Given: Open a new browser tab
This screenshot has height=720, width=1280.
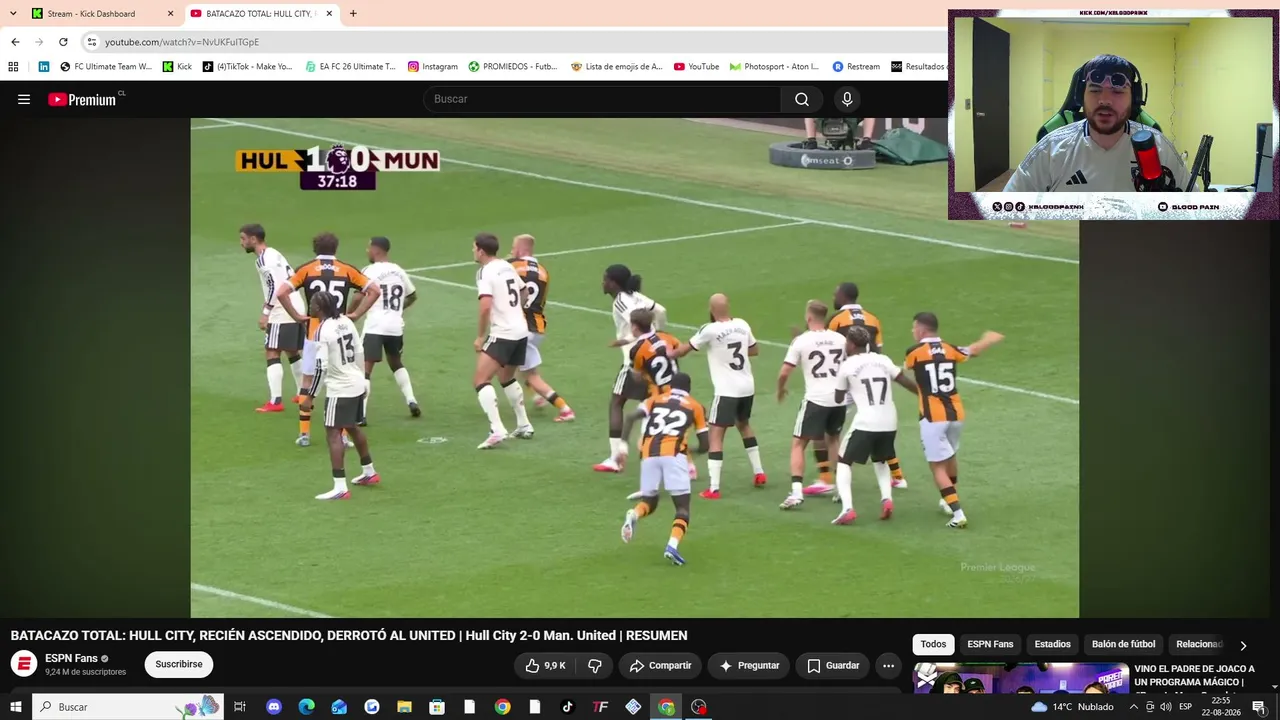Looking at the screenshot, I should (353, 14).
